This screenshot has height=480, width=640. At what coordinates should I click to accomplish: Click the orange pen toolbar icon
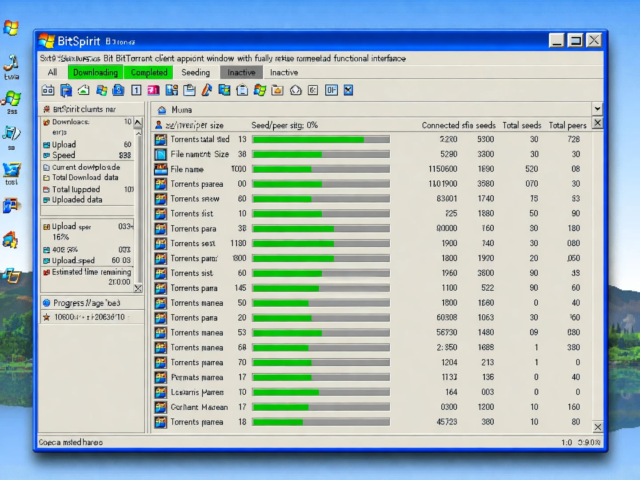point(207,90)
